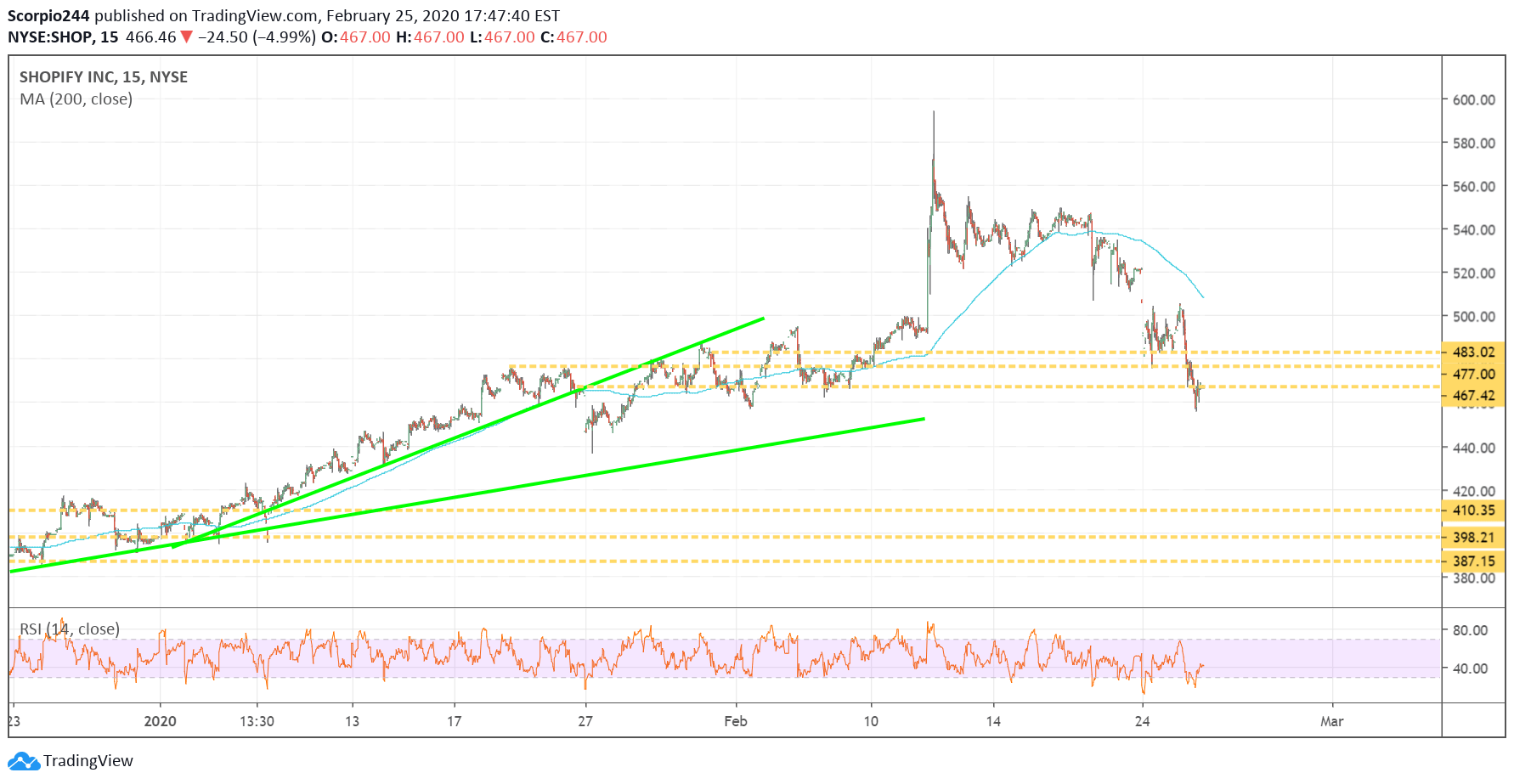Open the TradingView brand text link
The height and width of the screenshot is (784, 1514).
click(88, 761)
